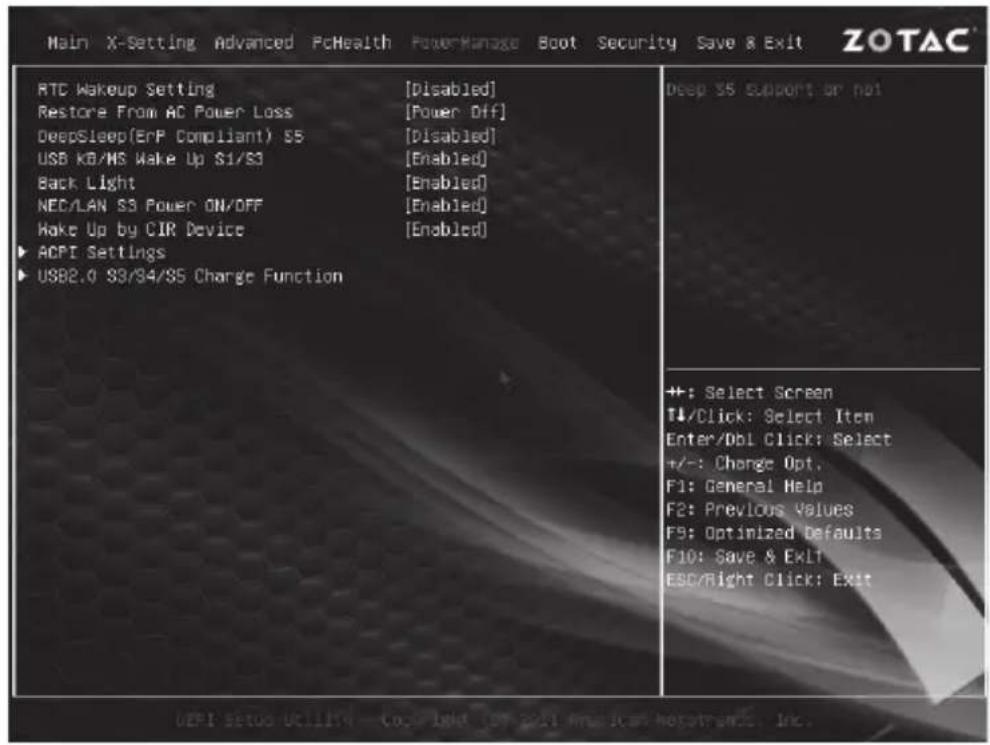This screenshot has width=990, height=745.
Task: Select the Restore From AC Power Loss label
Action: [165, 112]
